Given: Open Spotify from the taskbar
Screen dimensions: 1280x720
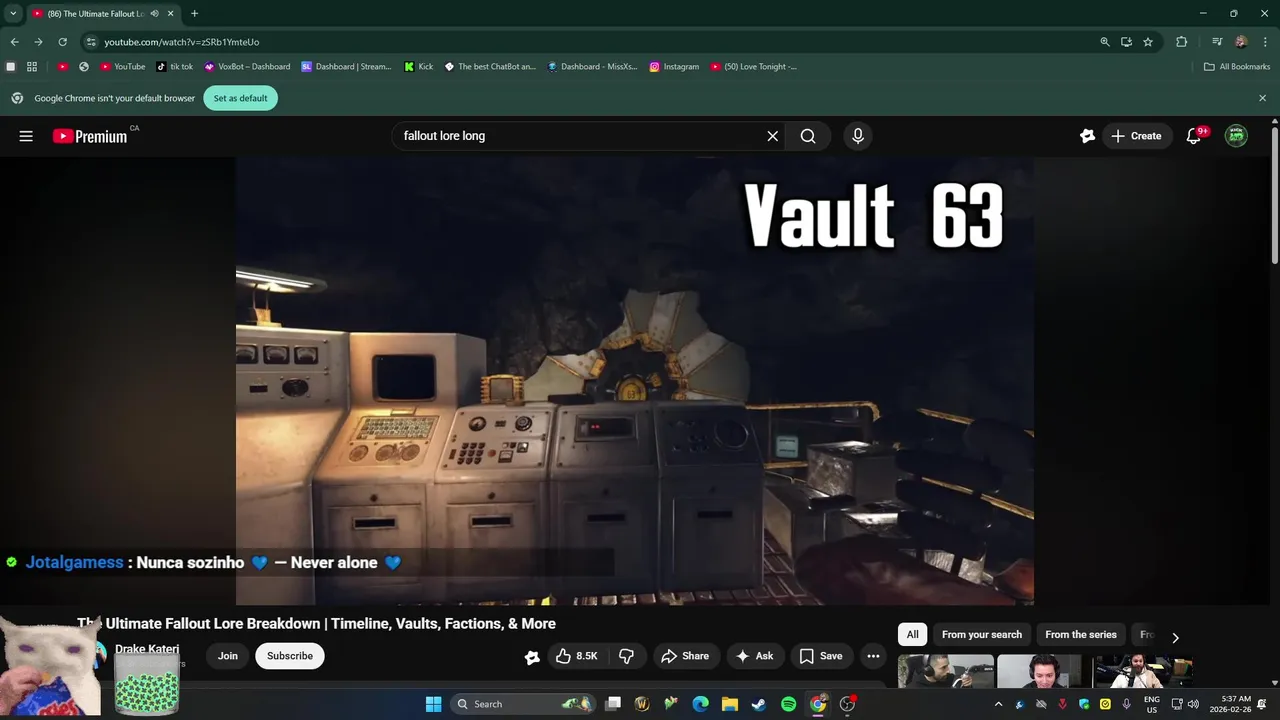Looking at the screenshot, I should coord(788,704).
